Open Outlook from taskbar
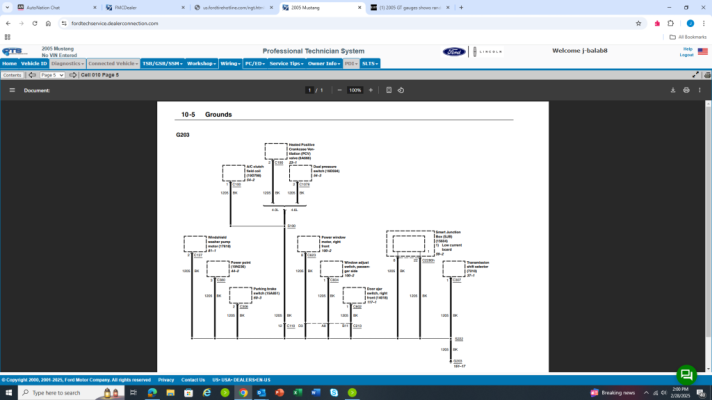This screenshot has width=712, height=400. click(261, 392)
